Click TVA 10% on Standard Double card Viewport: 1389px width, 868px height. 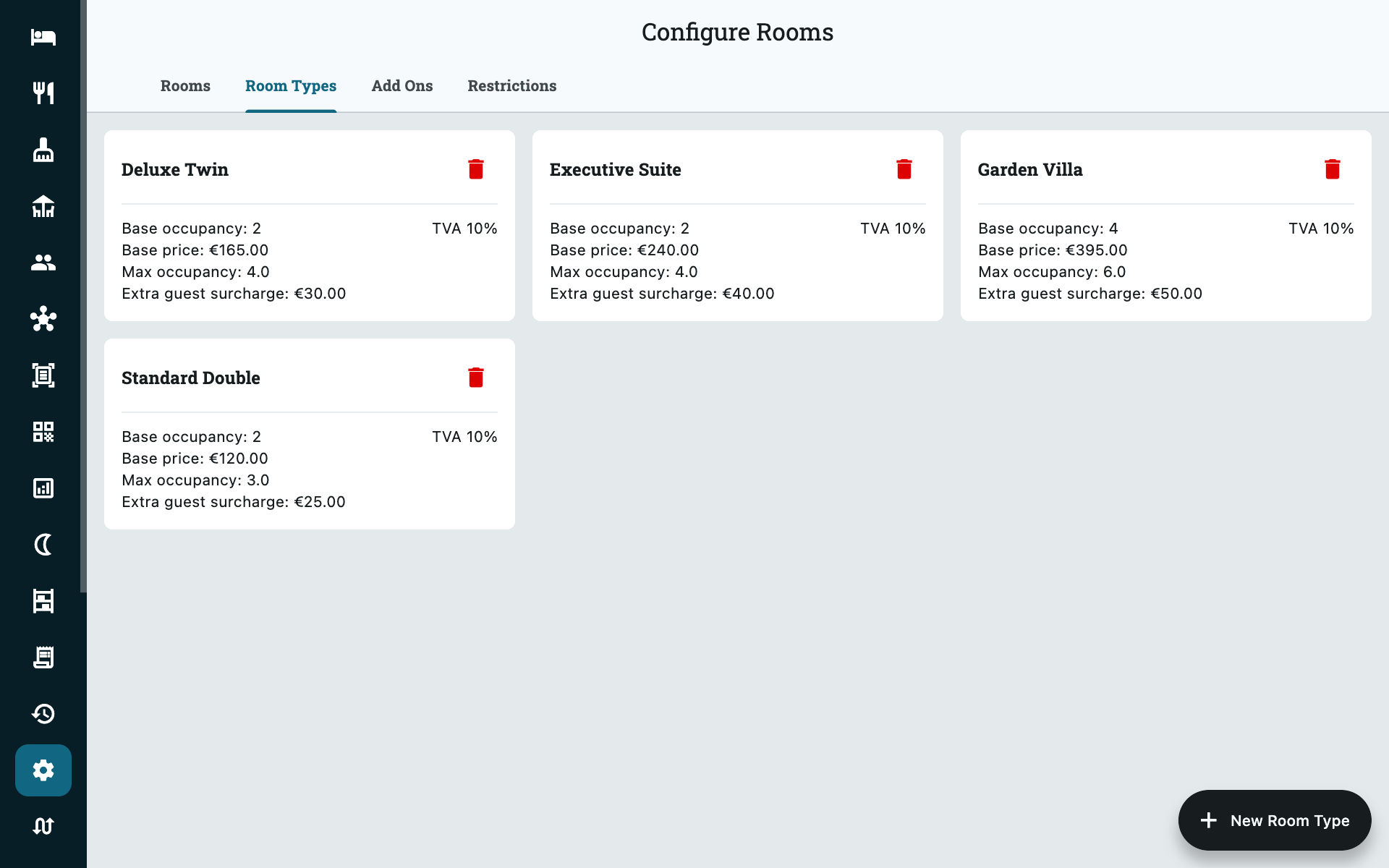[x=464, y=437]
